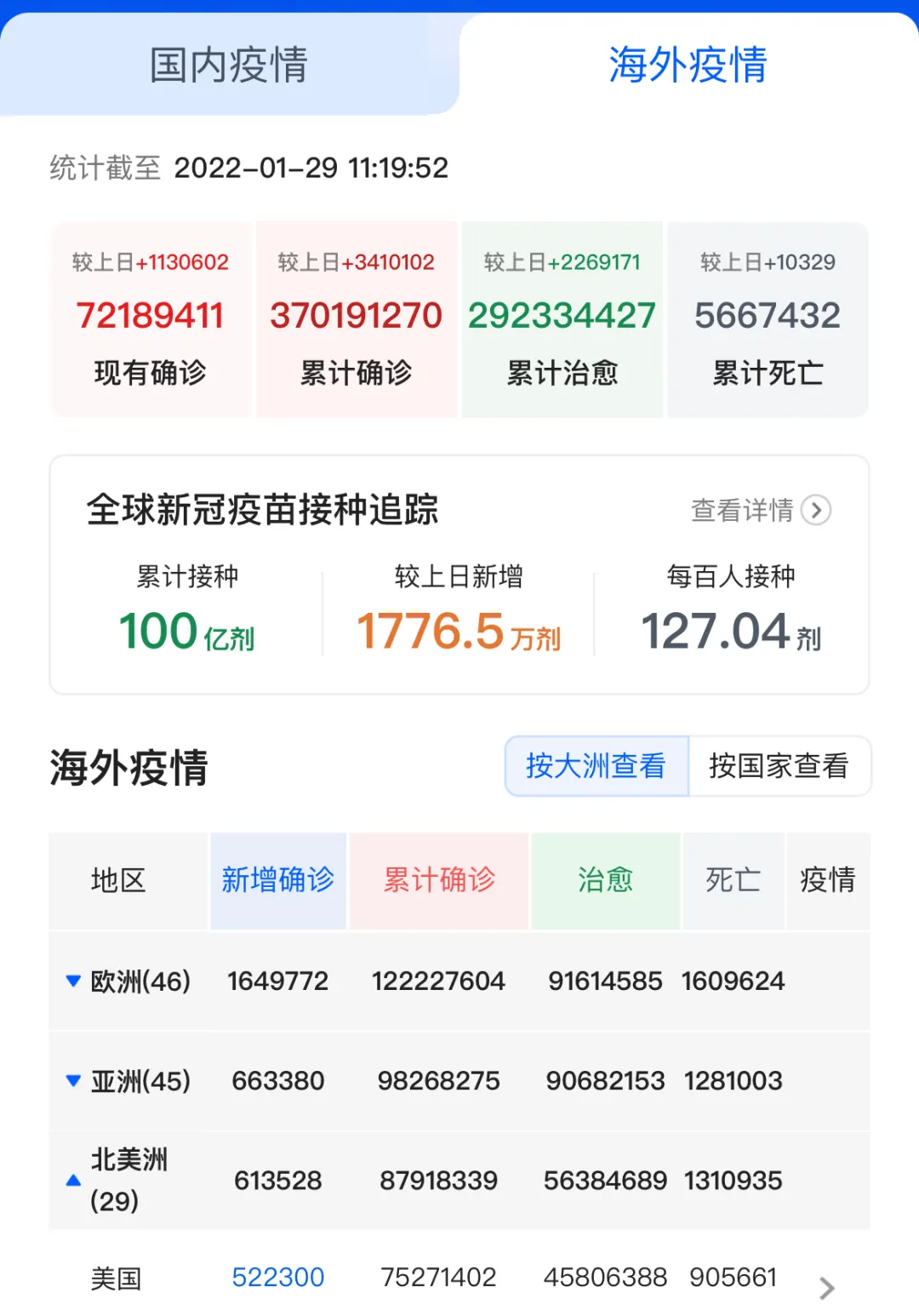Tap the 累计确诊 370191270 card
This screenshot has height=1316, width=919.
[357, 319]
